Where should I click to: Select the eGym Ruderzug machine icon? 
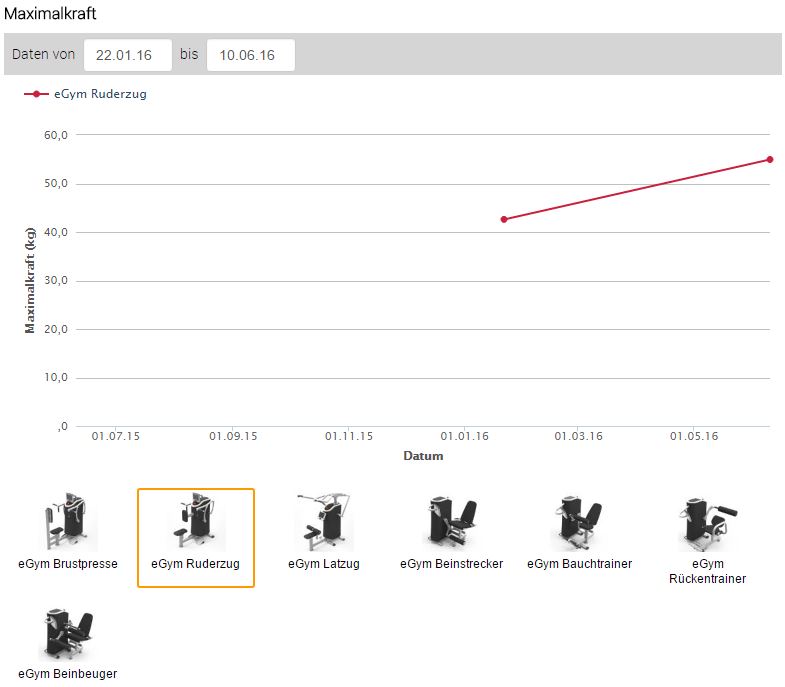point(196,522)
